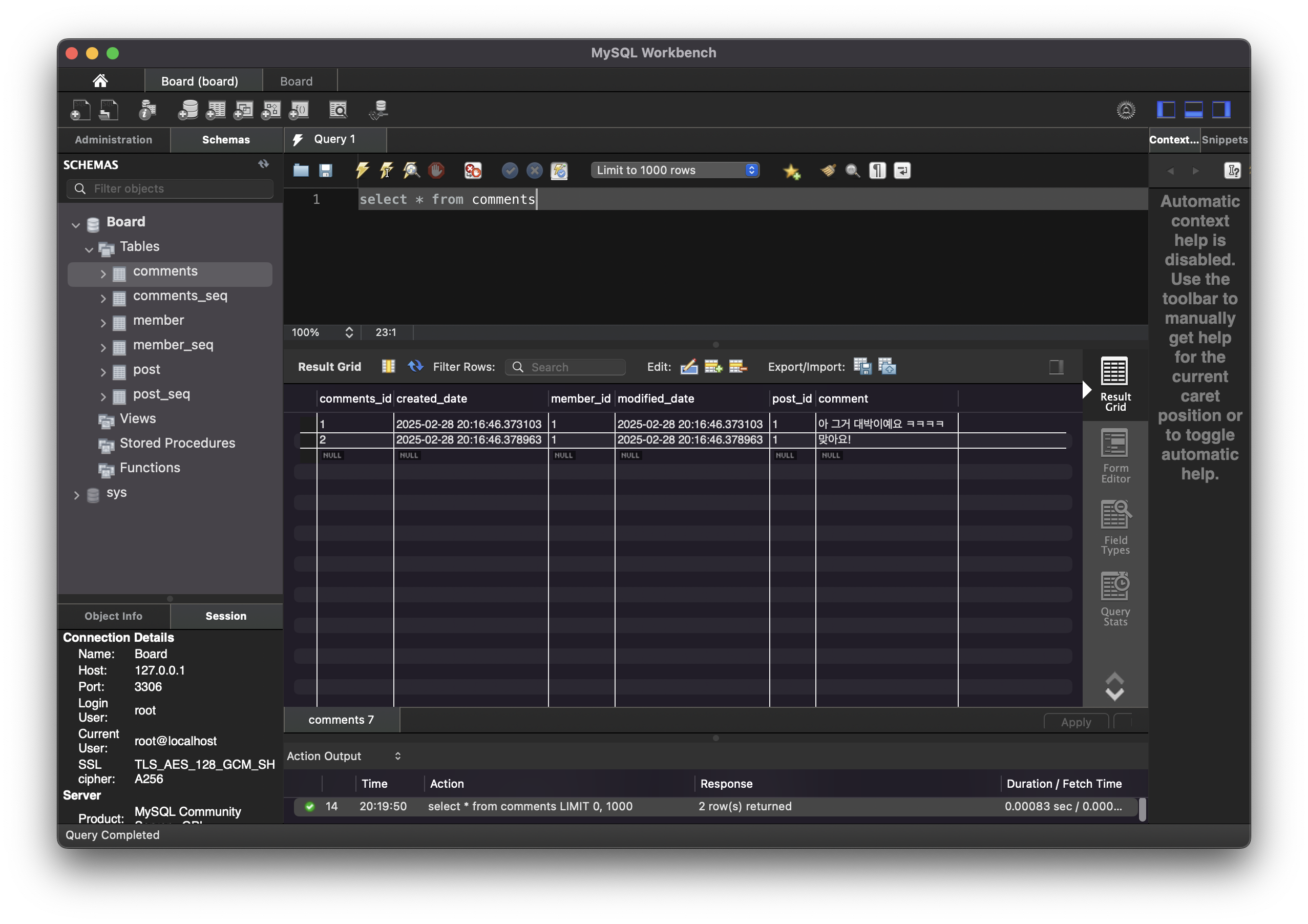Save the script to file icon
1308x924 pixels.
coord(325,171)
